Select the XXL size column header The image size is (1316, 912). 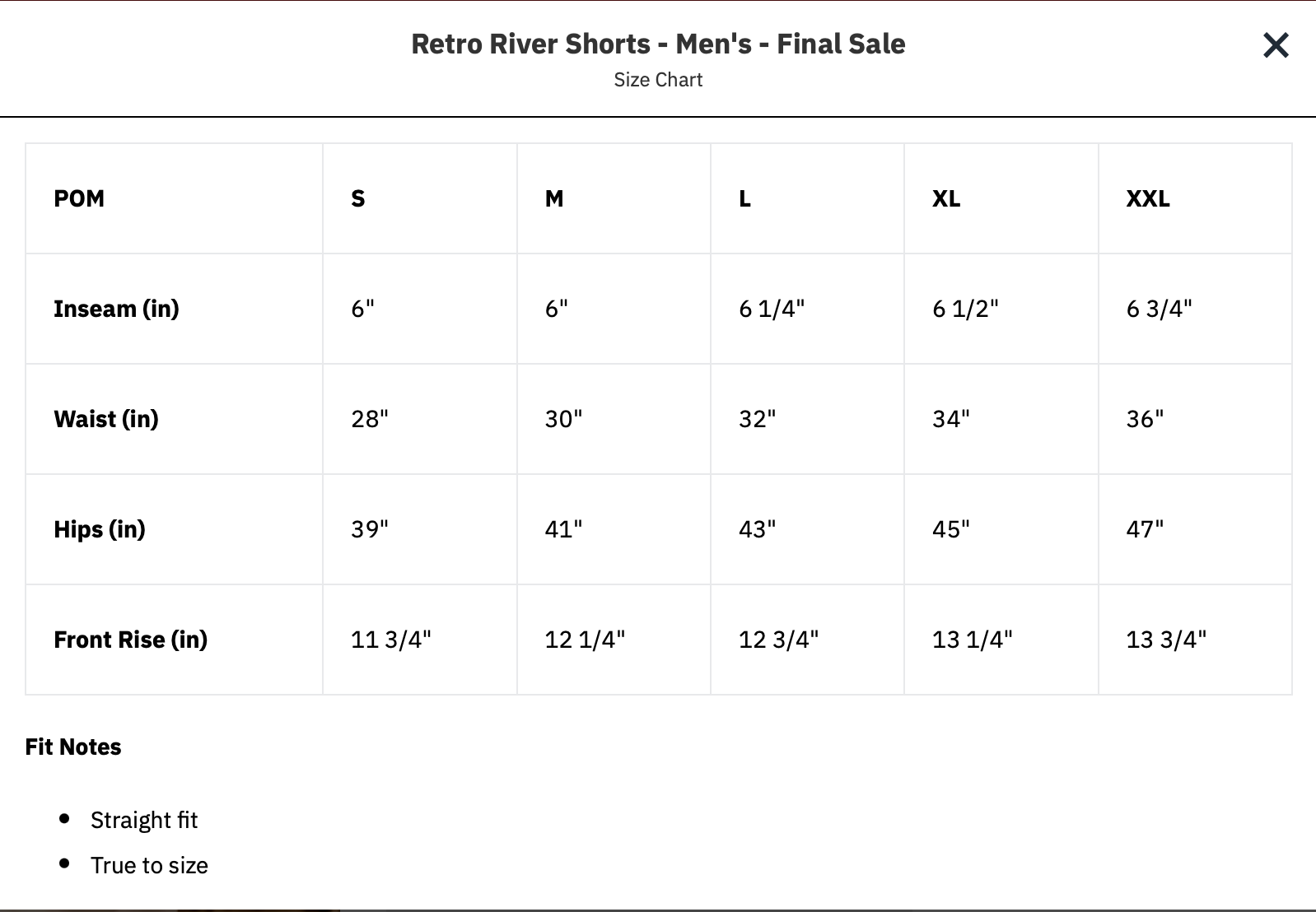(x=1148, y=198)
